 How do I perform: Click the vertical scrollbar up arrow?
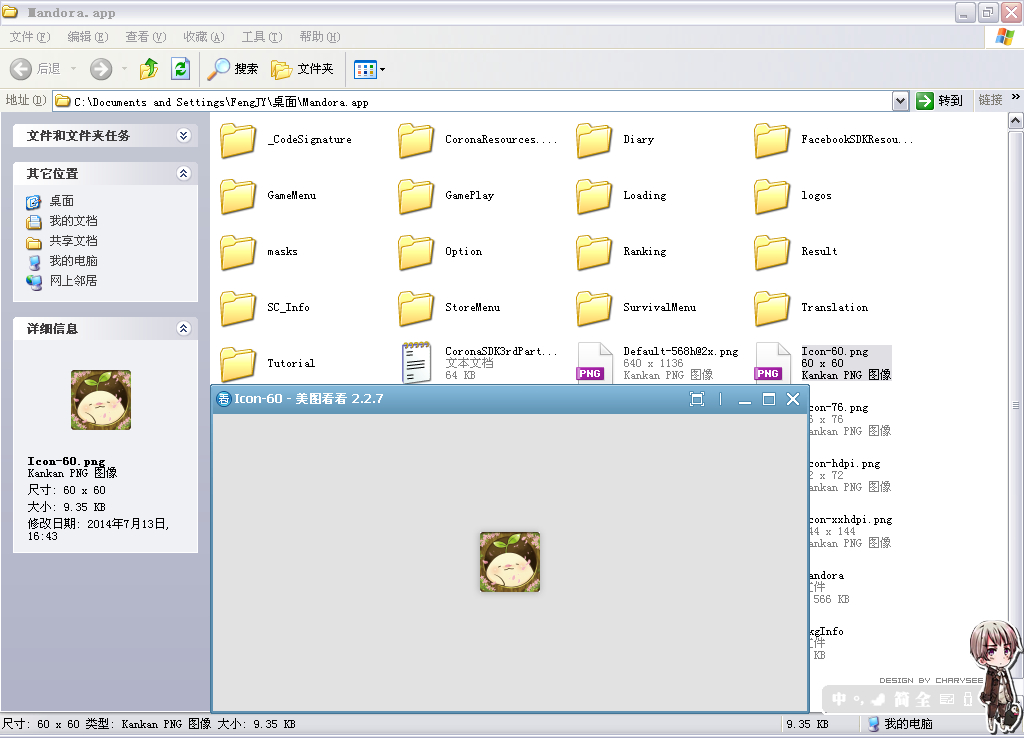pyautogui.click(x=1015, y=121)
